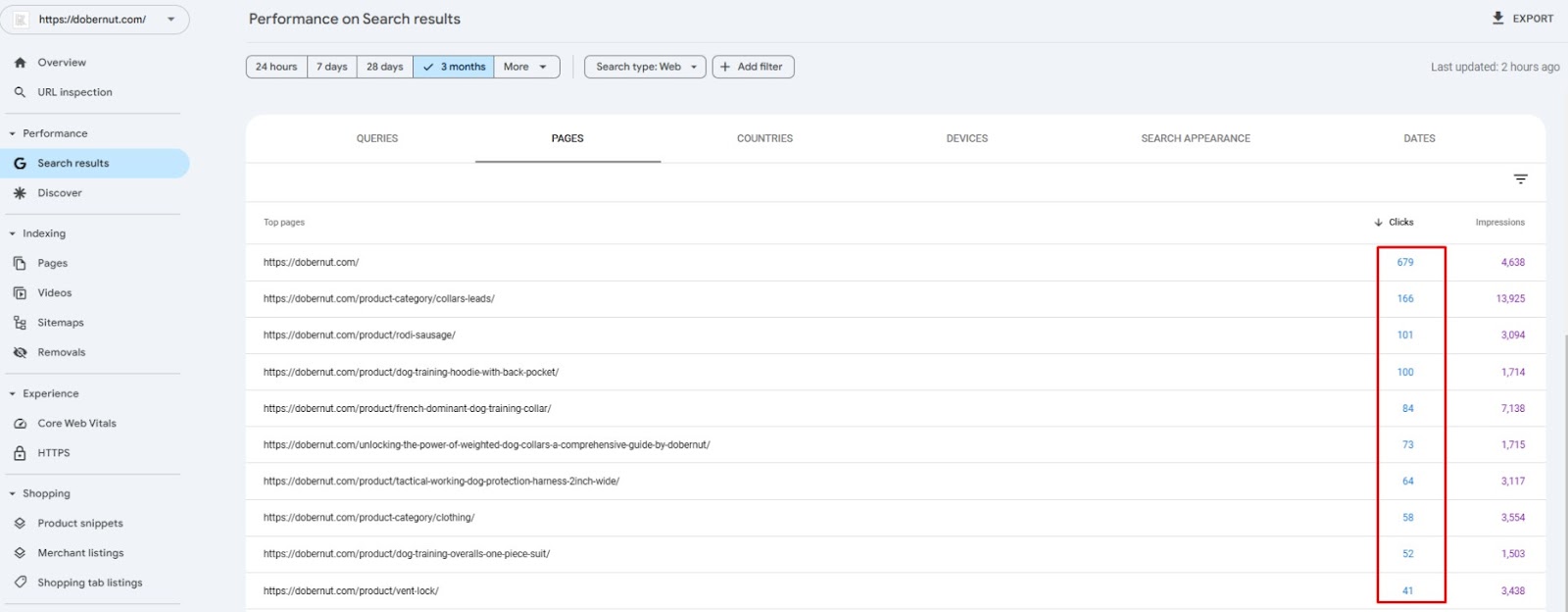1568x612 pixels.
Task: Click the Shopping tab listings tag icon
Action: (x=20, y=583)
